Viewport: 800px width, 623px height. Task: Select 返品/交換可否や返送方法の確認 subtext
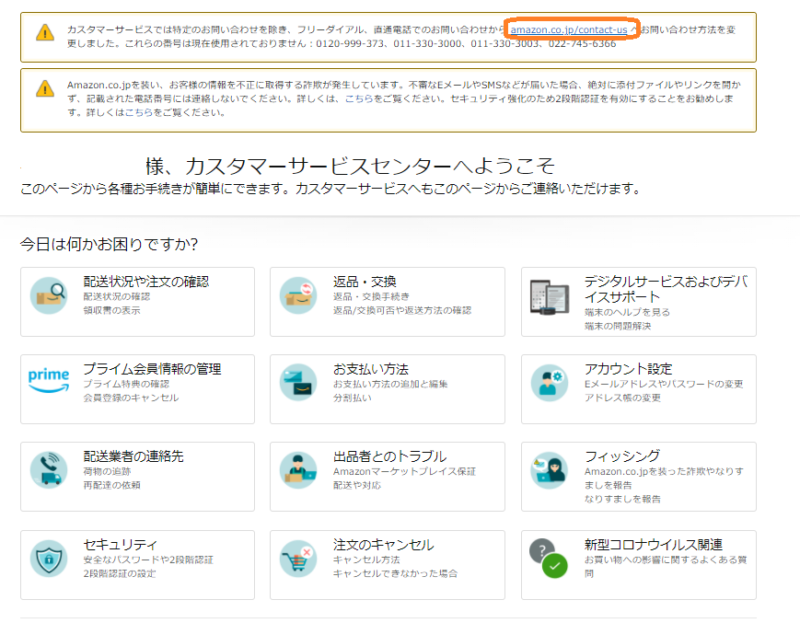402,310
